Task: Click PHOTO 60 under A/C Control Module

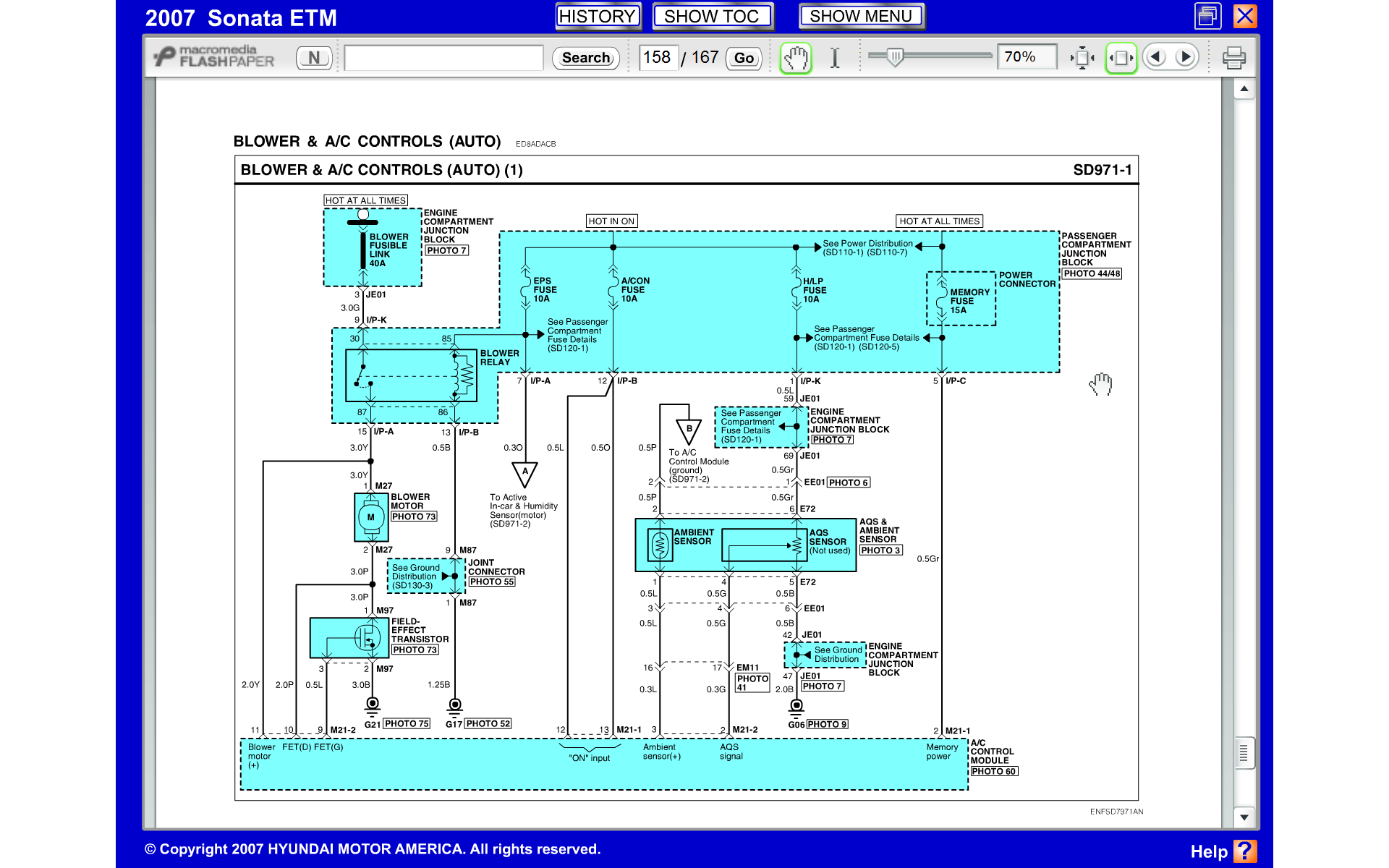Action: 994,771
